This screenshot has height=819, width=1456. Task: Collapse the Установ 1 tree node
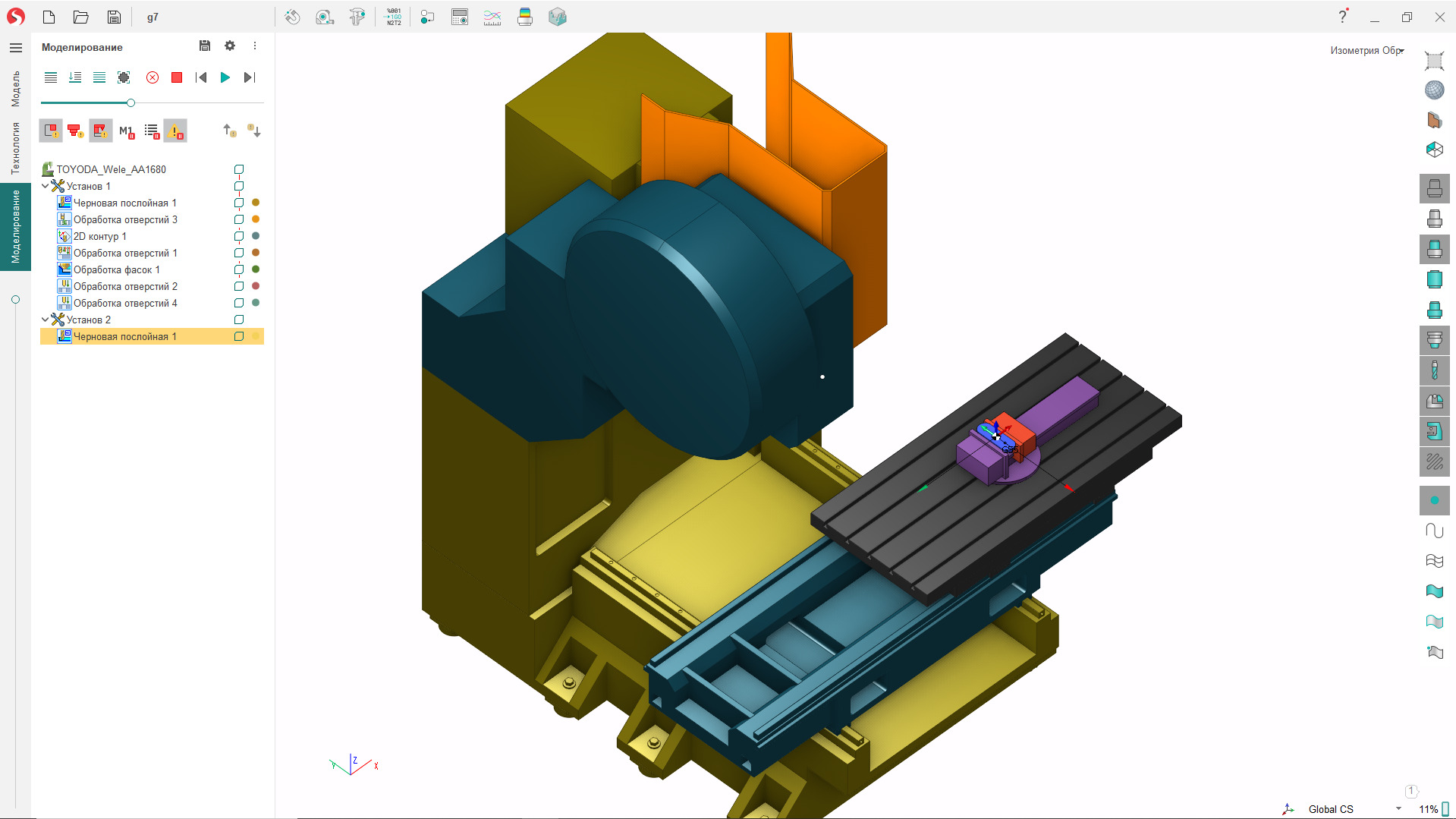[45, 186]
